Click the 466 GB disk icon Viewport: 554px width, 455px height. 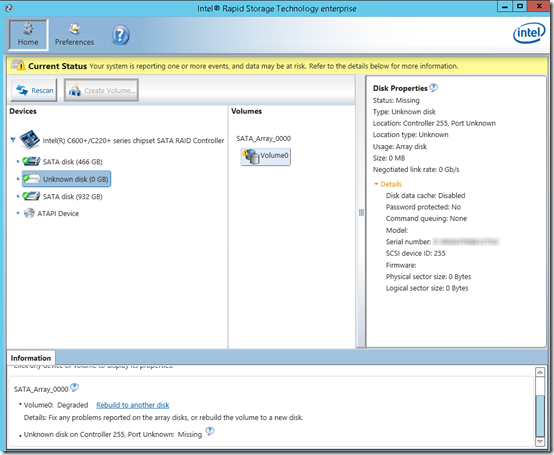(31, 161)
